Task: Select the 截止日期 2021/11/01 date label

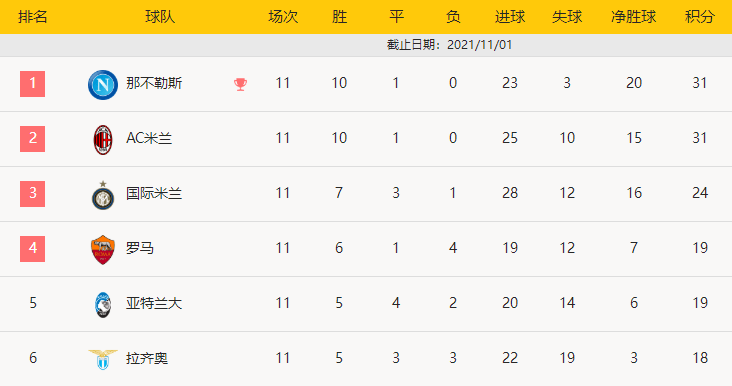Action: [450, 45]
